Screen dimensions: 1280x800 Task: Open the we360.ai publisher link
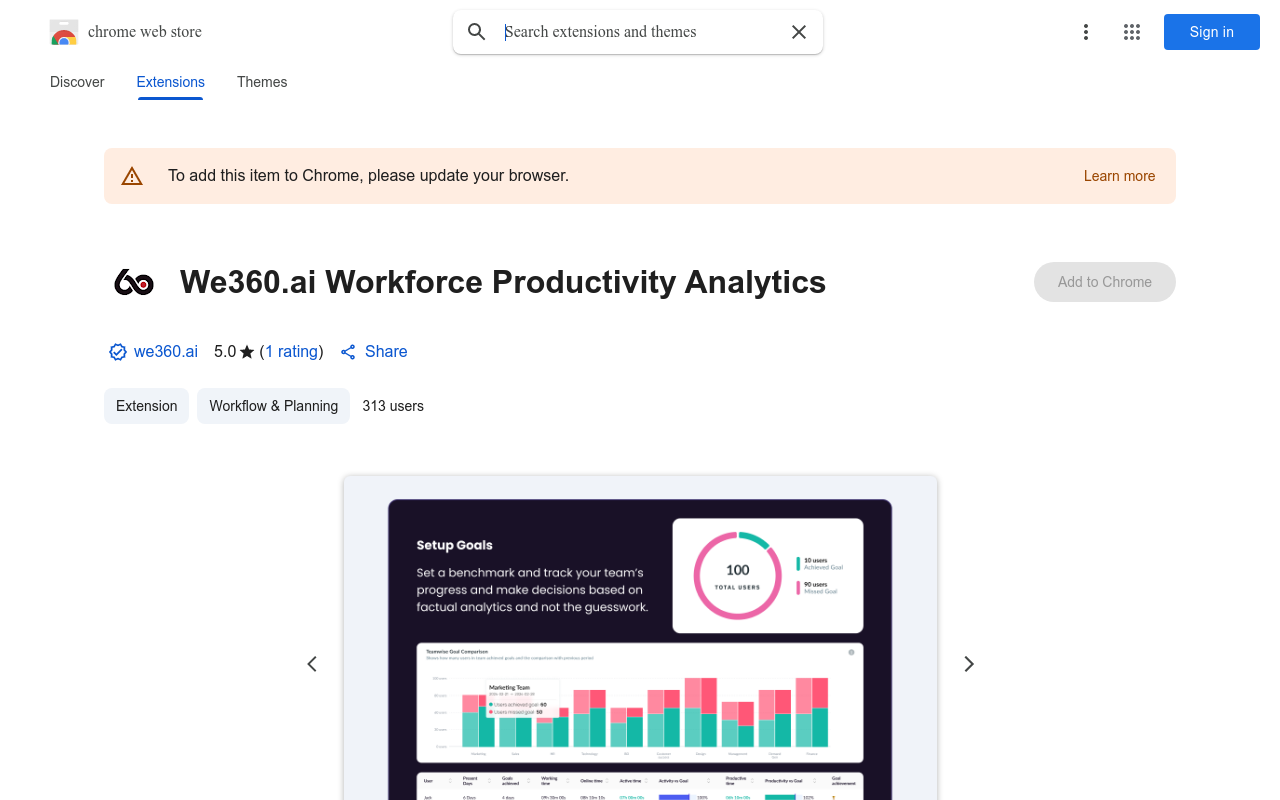[166, 352]
